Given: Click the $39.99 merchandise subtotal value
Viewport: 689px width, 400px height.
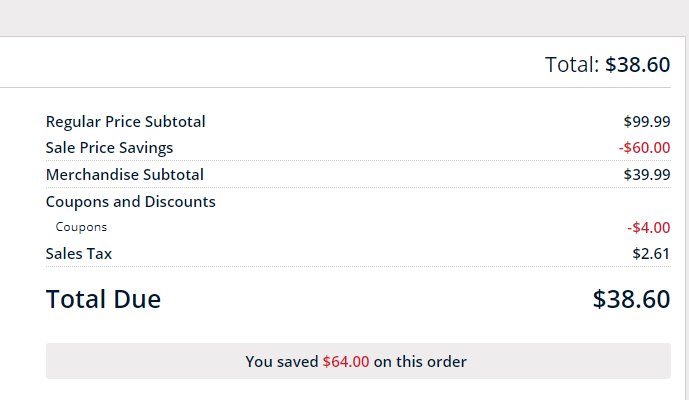Looking at the screenshot, I should [647, 175].
